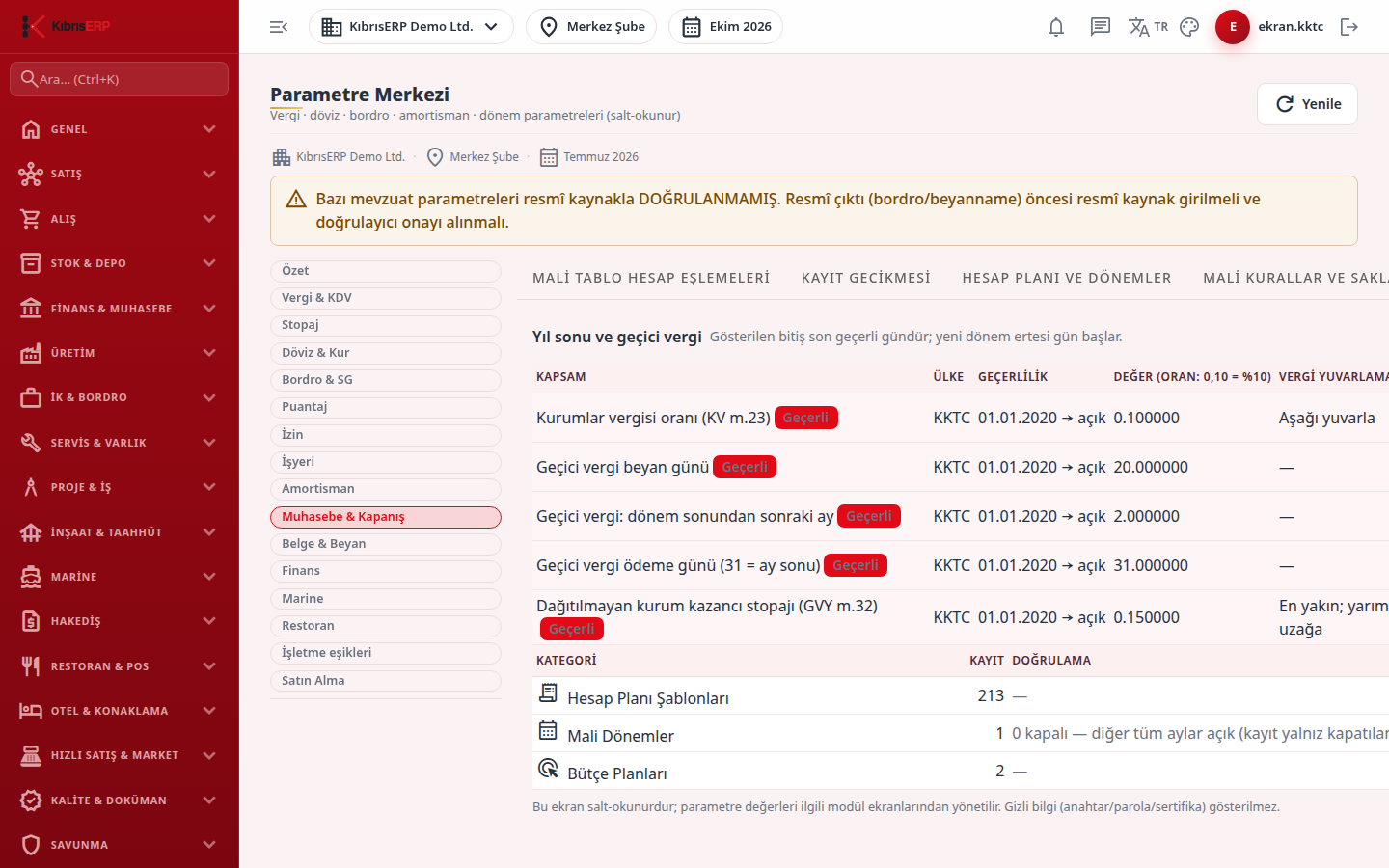This screenshot has height=868, width=1389.
Task: Open theme palette icon
Action: (1189, 27)
